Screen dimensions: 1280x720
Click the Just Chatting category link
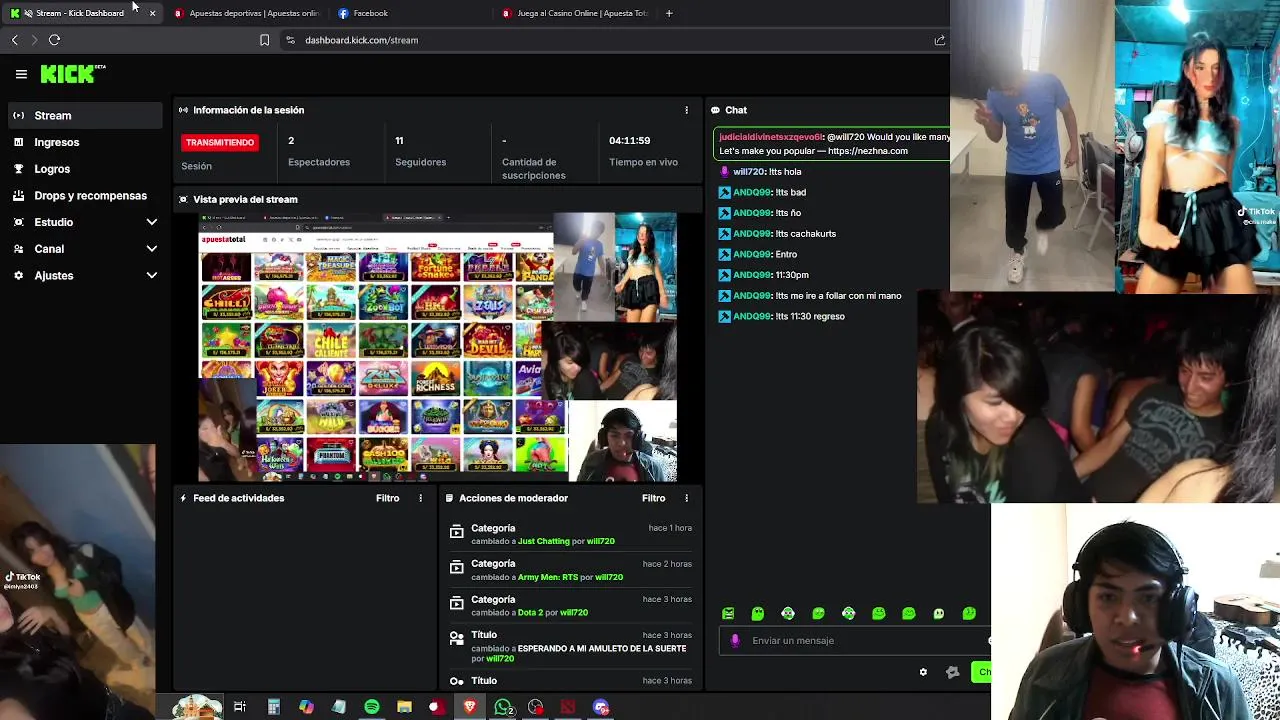(544, 541)
